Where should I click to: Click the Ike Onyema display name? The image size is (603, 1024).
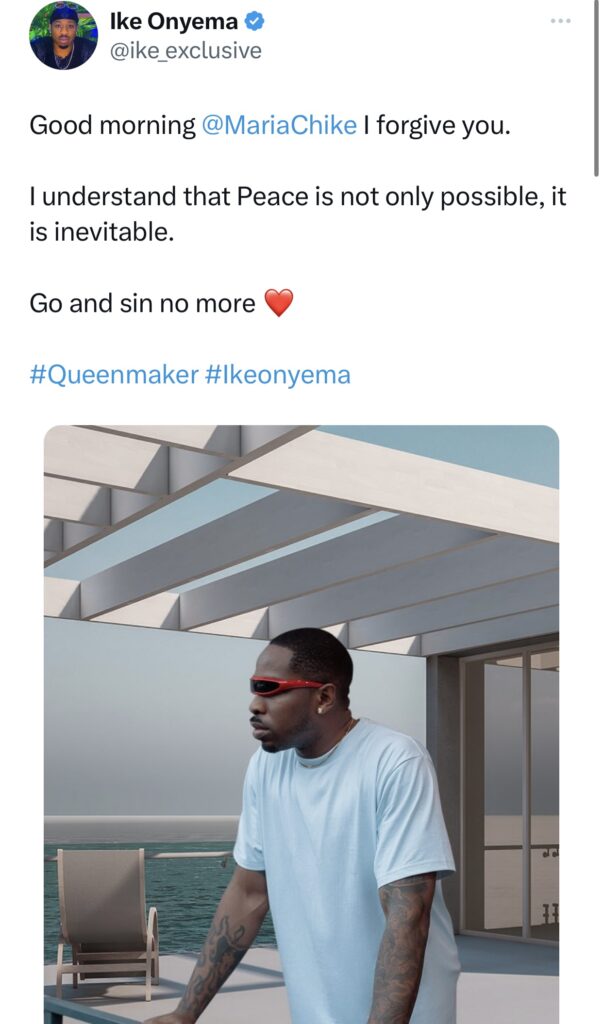(x=172, y=21)
